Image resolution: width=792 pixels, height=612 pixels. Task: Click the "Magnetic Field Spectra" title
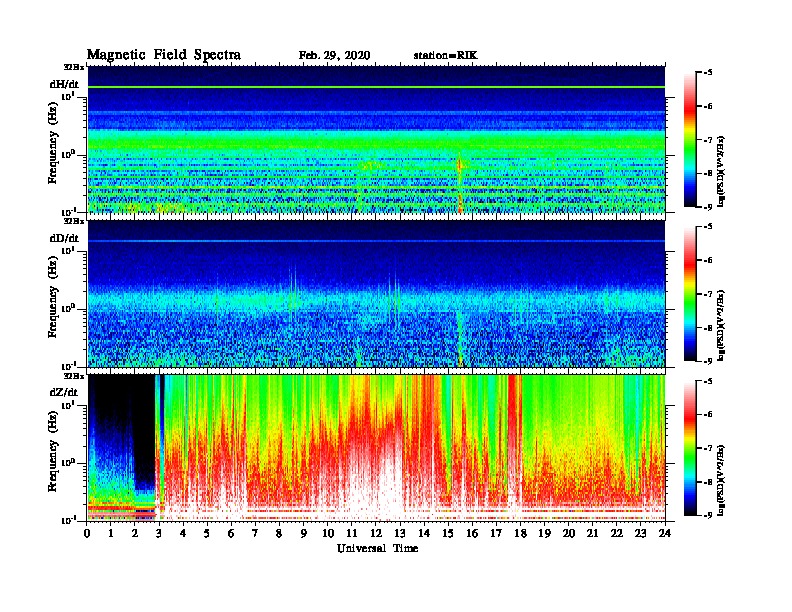(164, 55)
